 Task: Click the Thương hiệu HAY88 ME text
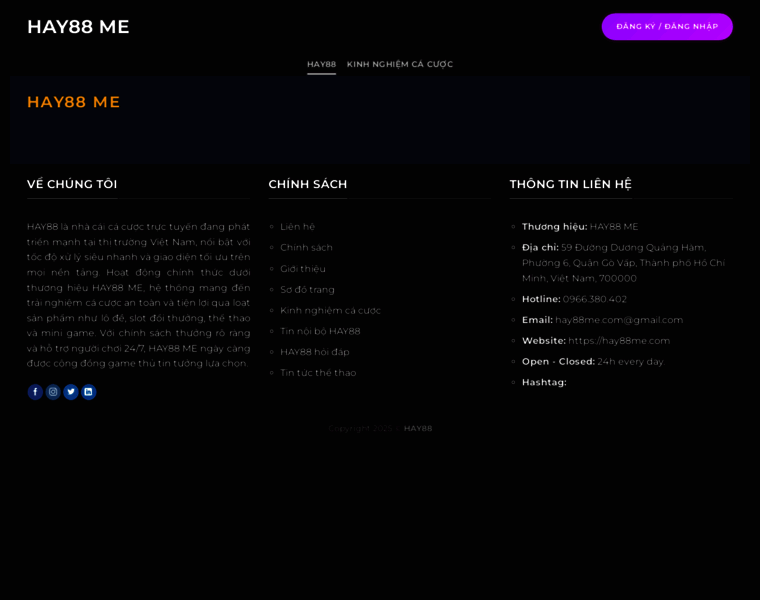point(580,227)
